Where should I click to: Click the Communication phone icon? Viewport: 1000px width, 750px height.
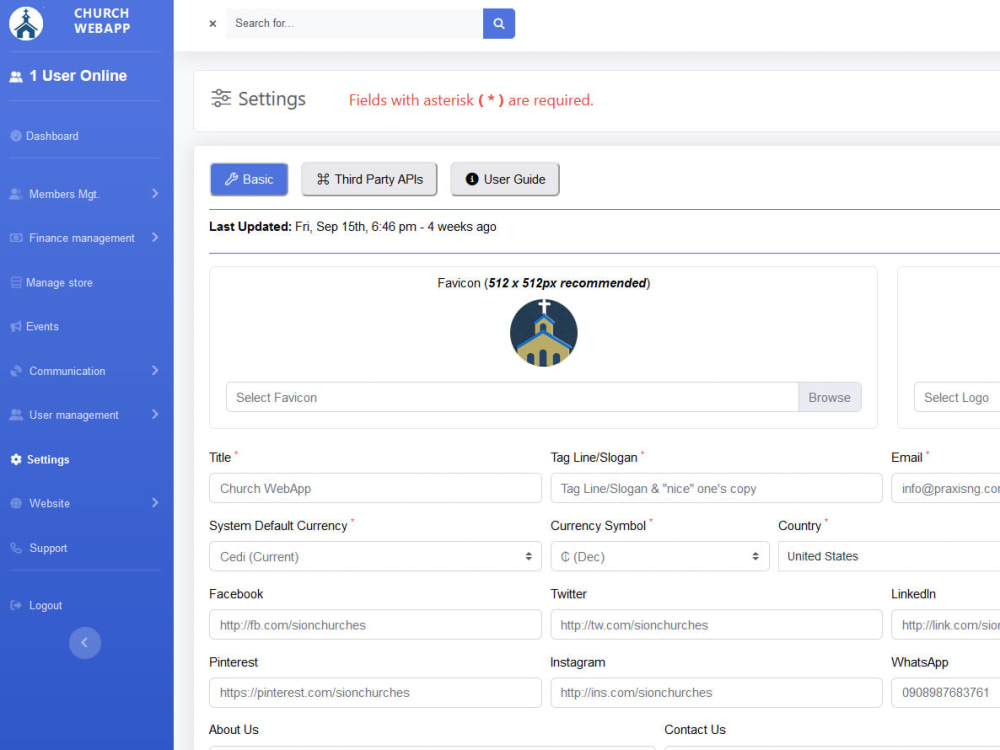coord(16,371)
